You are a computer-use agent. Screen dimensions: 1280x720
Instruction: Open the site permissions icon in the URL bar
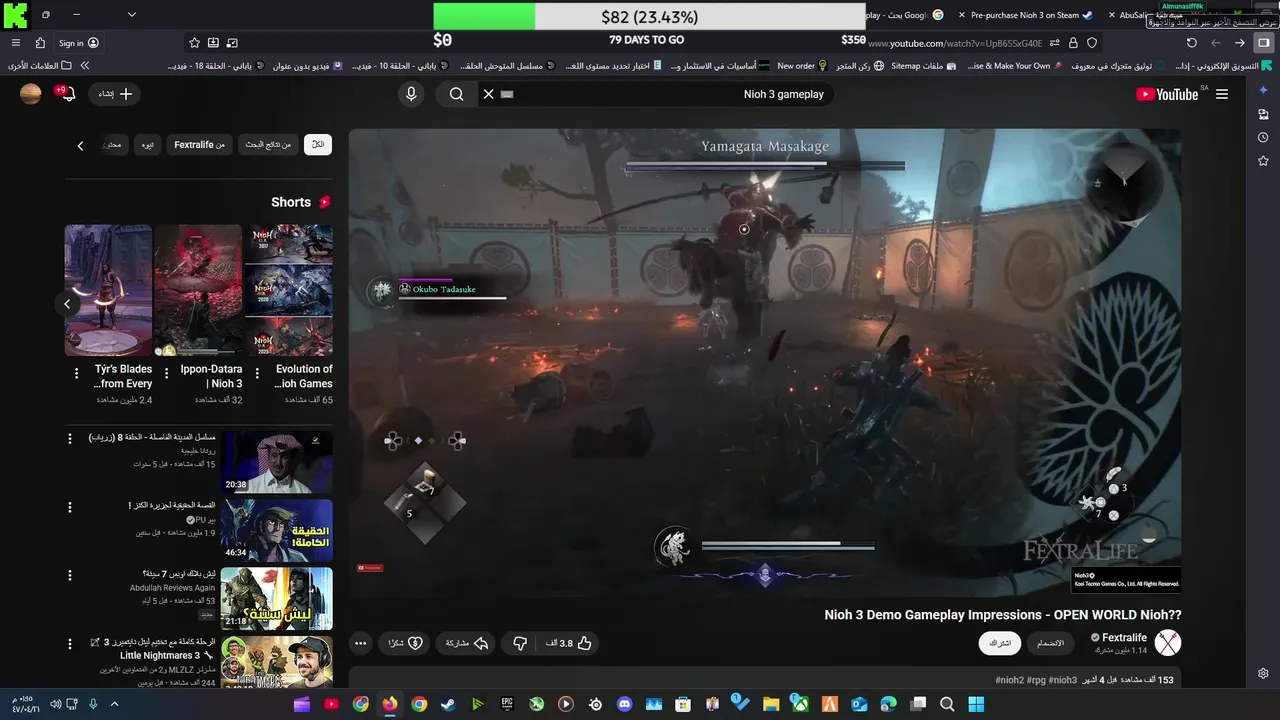(x=1054, y=43)
